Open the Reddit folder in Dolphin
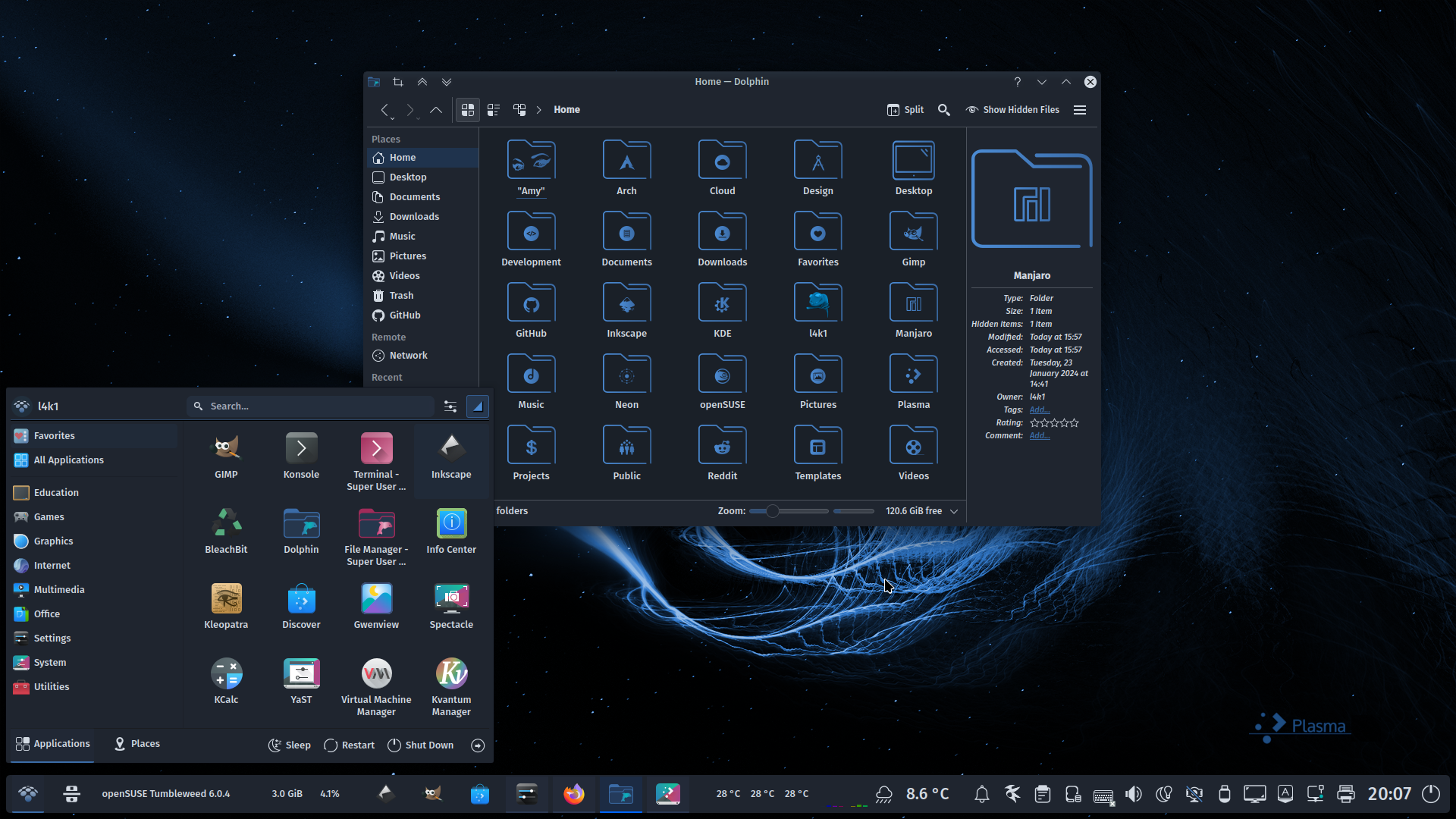 [x=722, y=453]
